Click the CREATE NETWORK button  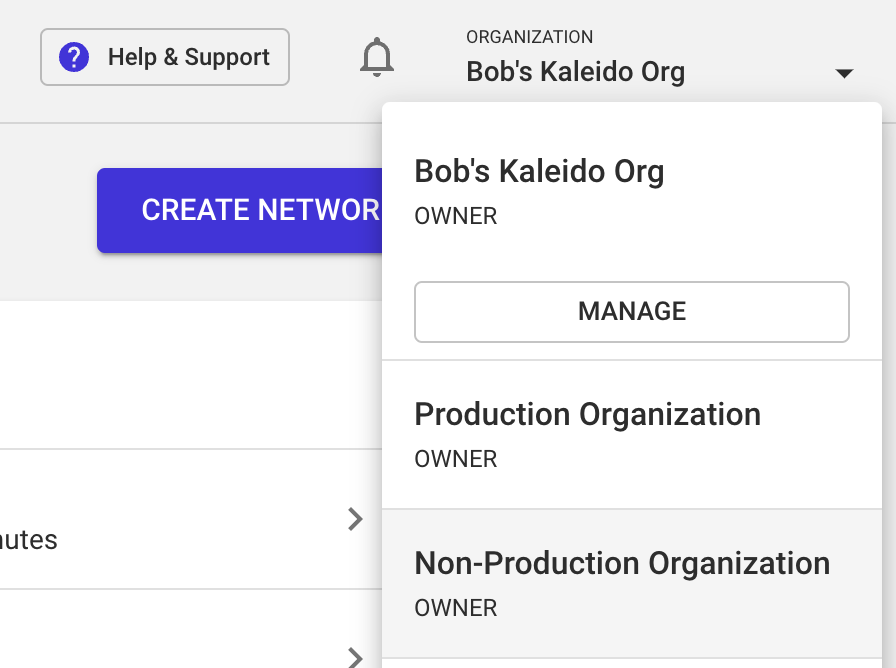[240, 210]
